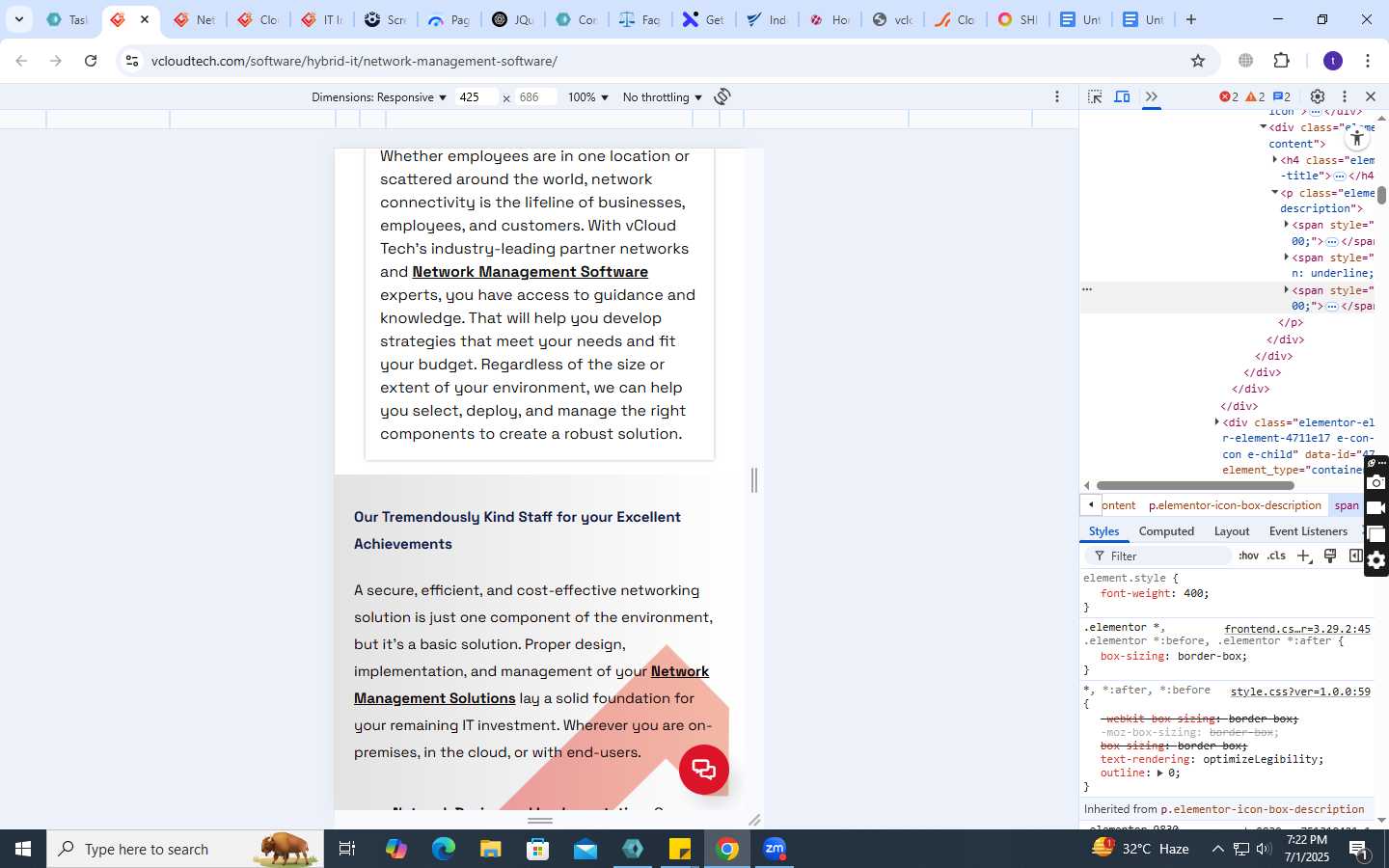Screen dimensions: 1389x868
Task: Close the active browser tab
Action: [145, 19]
